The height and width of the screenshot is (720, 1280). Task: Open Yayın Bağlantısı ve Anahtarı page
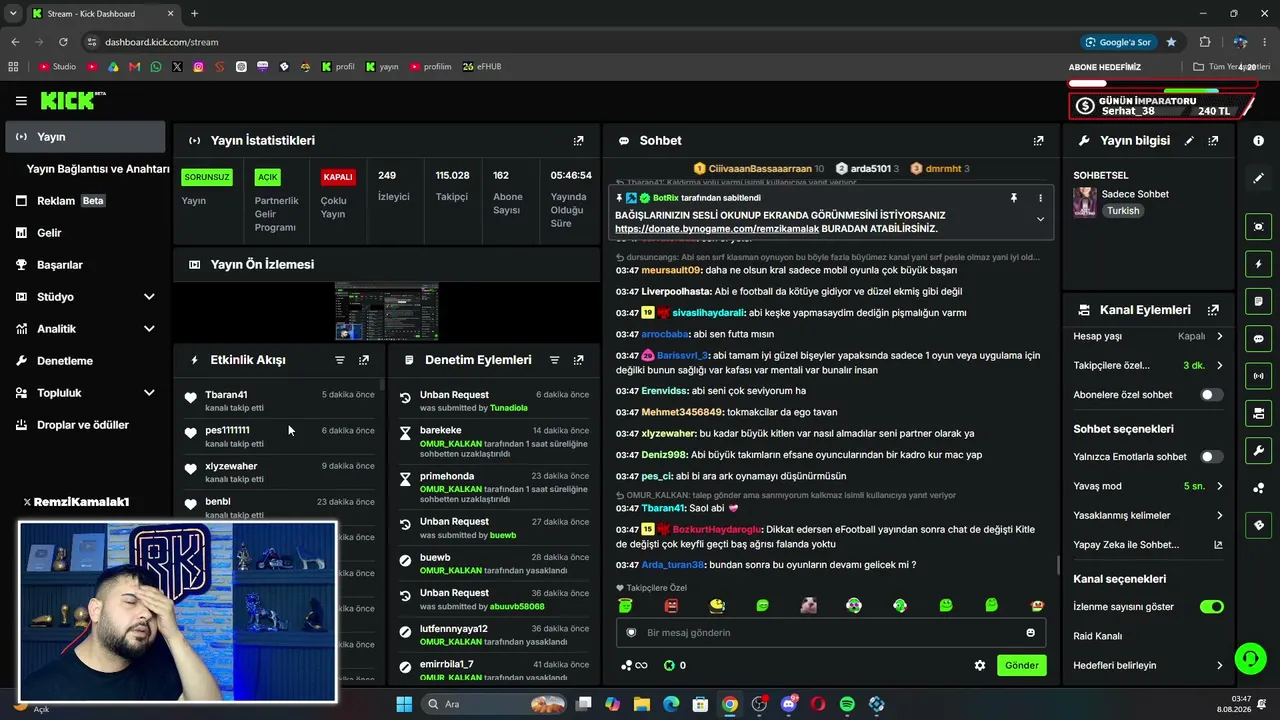click(98, 169)
